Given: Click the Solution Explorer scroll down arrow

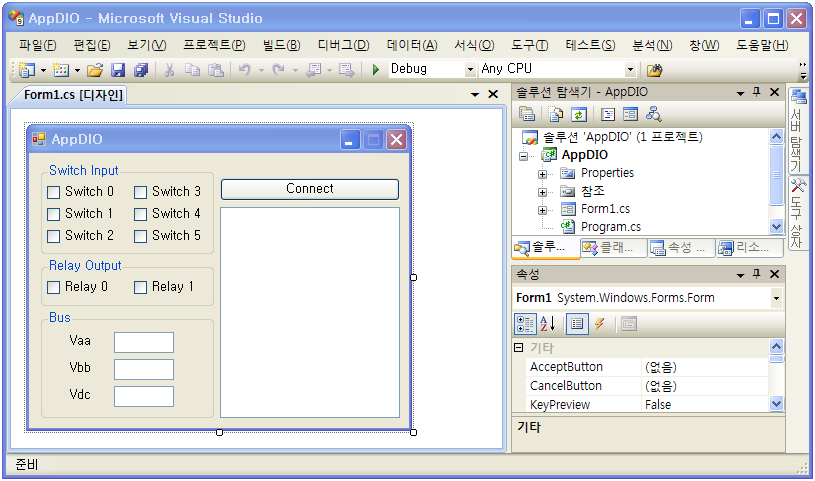Looking at the screenshot, I should point(776,227).
